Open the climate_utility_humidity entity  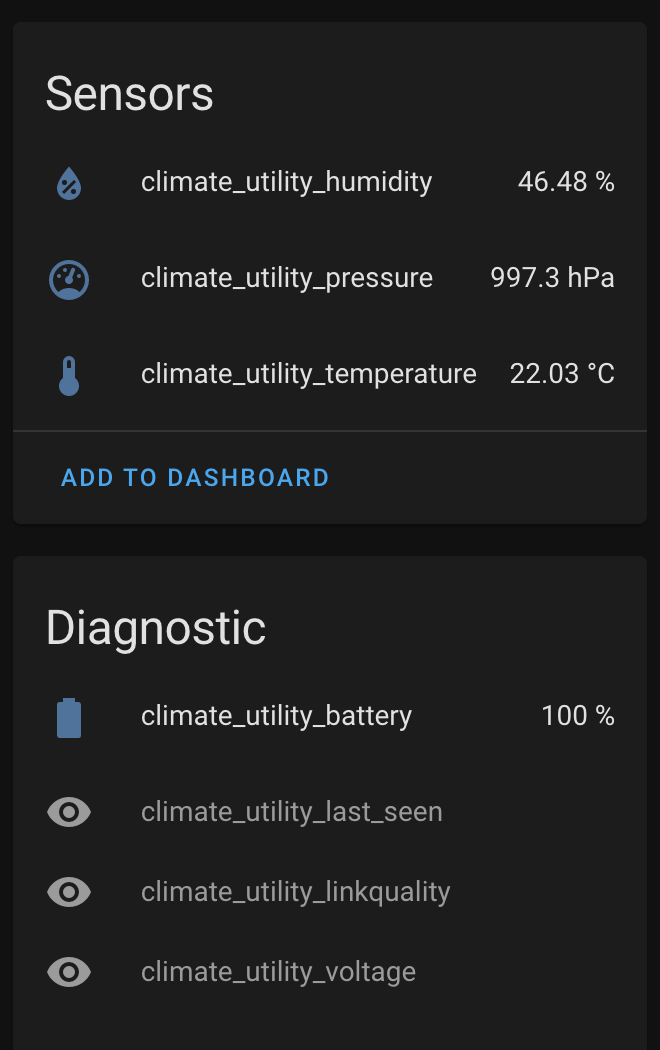(286, 183)
